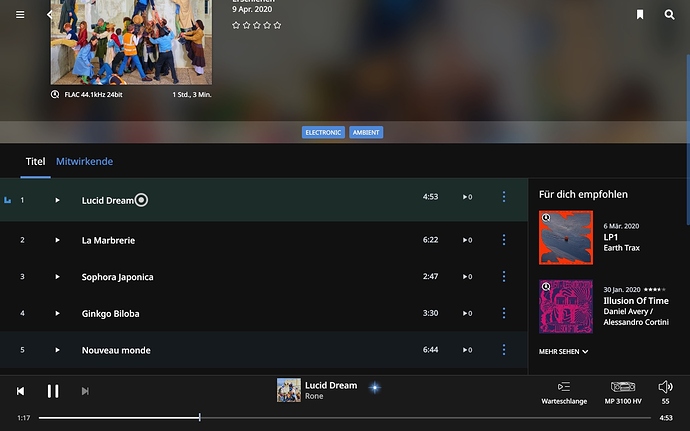Screen dimensions: 690x431
Task: Rate the album with the first star
Action: coord(236,25)
